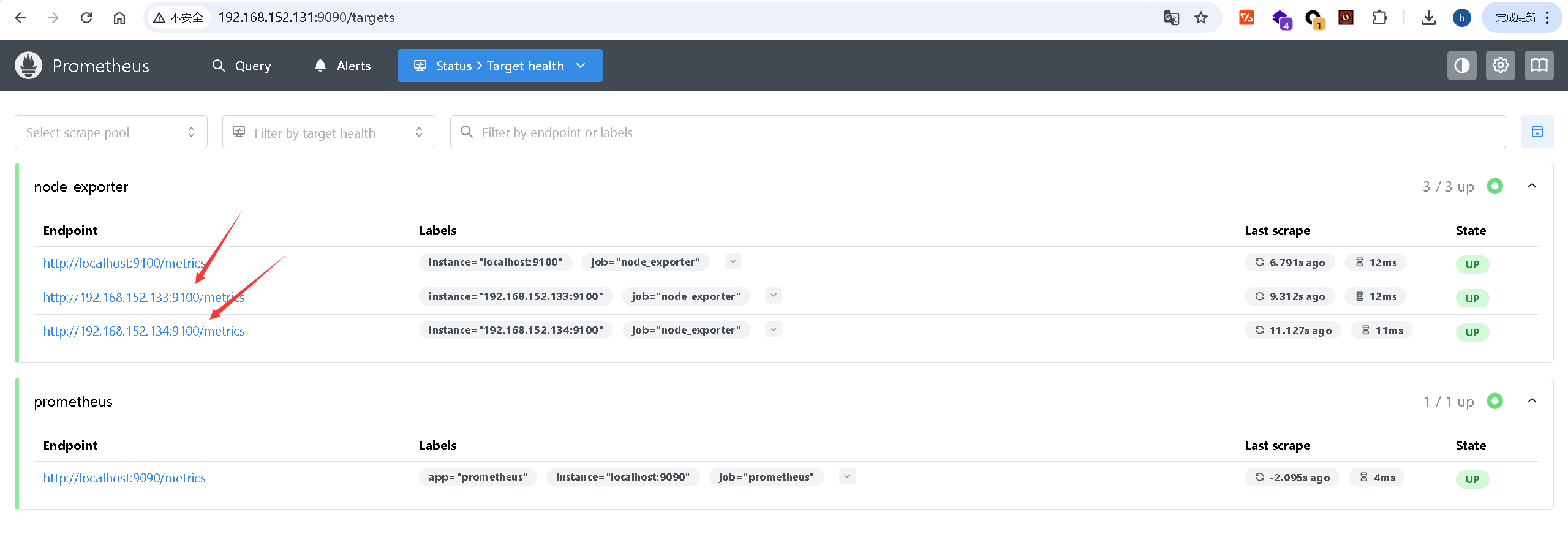Click the -2.095s ago last scrape badge

(x=1292, y=477)
